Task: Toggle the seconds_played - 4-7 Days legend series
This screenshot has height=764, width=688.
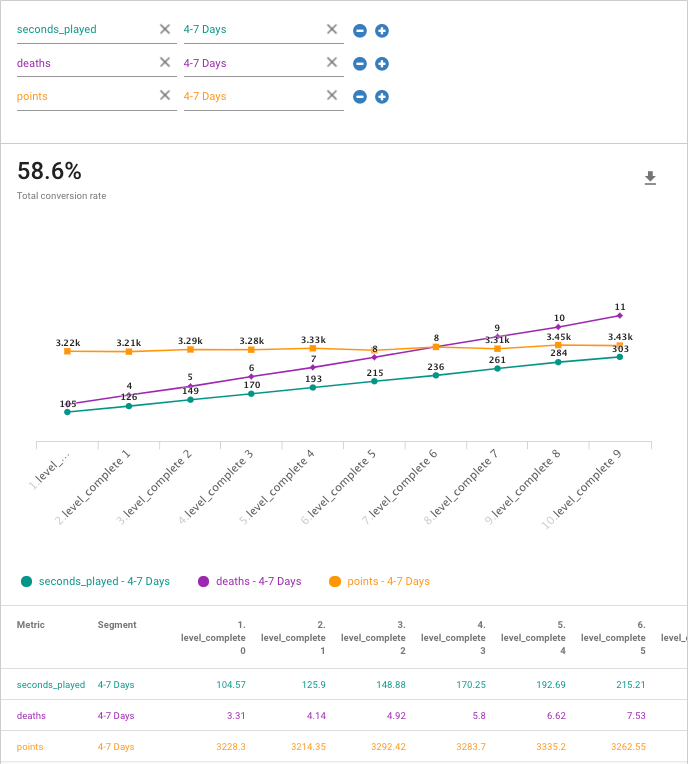Action: coord(95,581)
